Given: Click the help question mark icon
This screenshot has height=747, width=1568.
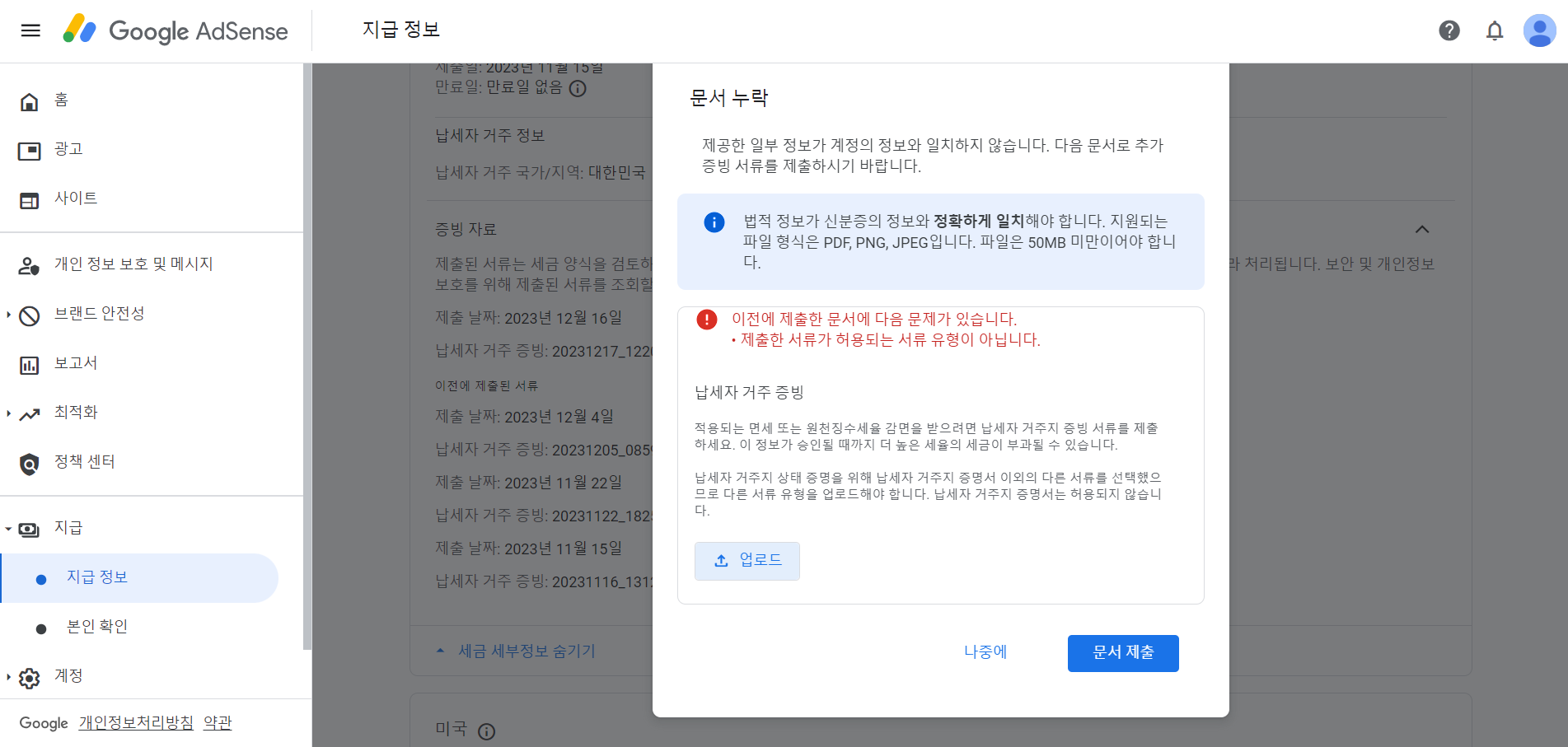Looking at the screenshot, I should tap(1449, 30).
